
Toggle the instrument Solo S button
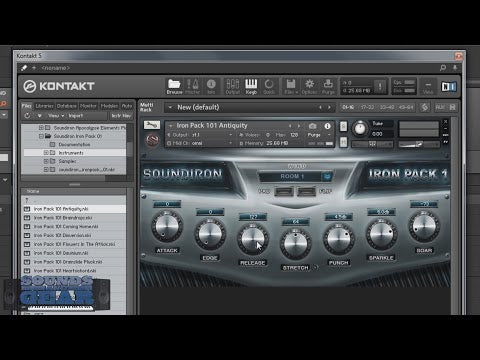[343, 126]
